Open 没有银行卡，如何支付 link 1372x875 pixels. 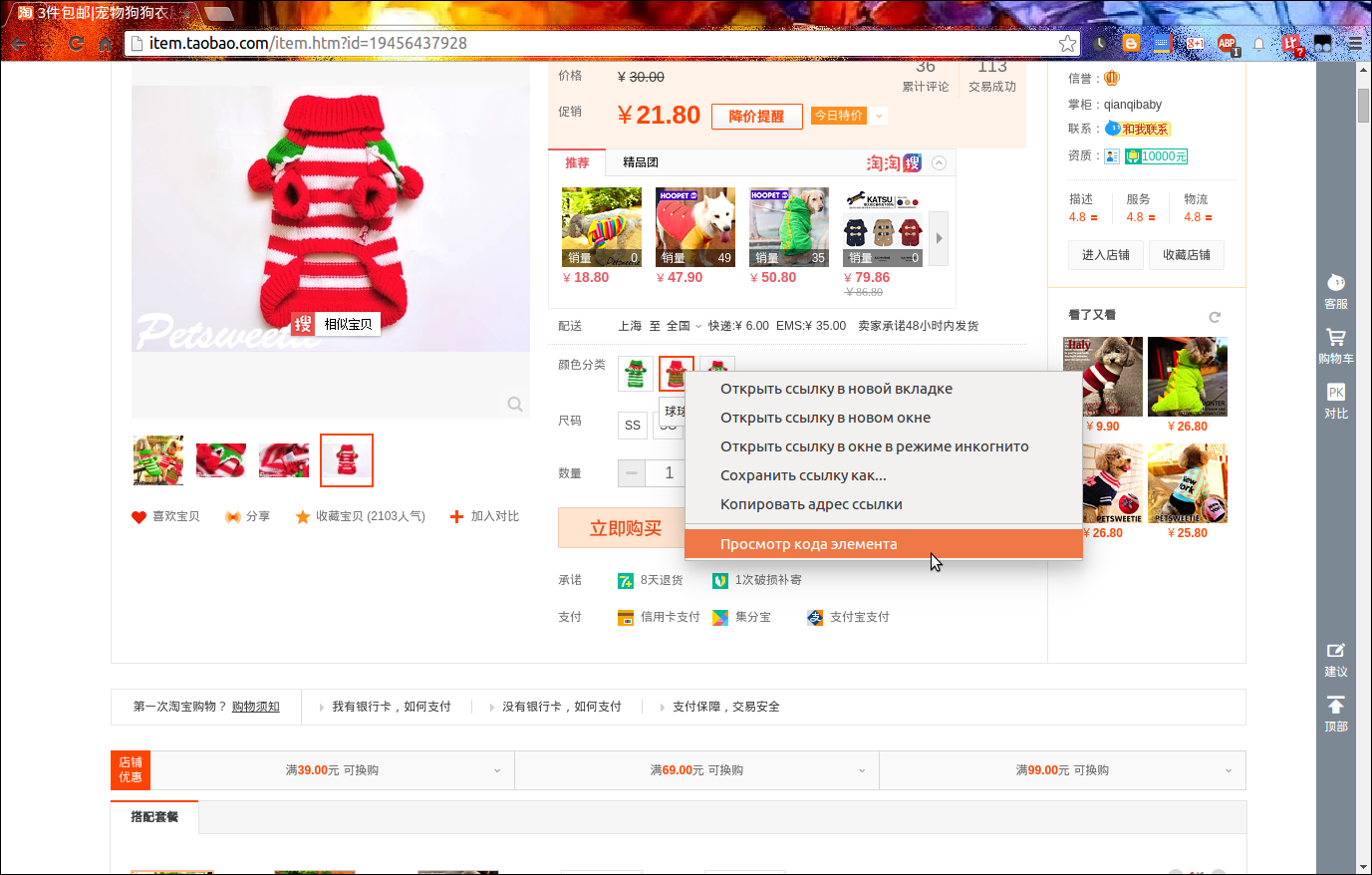[x=562, y=707]
